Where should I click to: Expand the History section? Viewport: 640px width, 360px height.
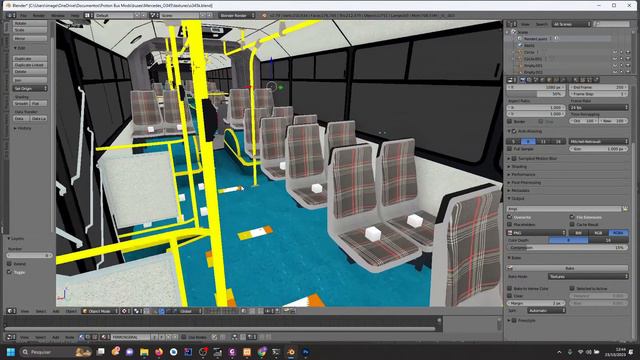[22, 128]
